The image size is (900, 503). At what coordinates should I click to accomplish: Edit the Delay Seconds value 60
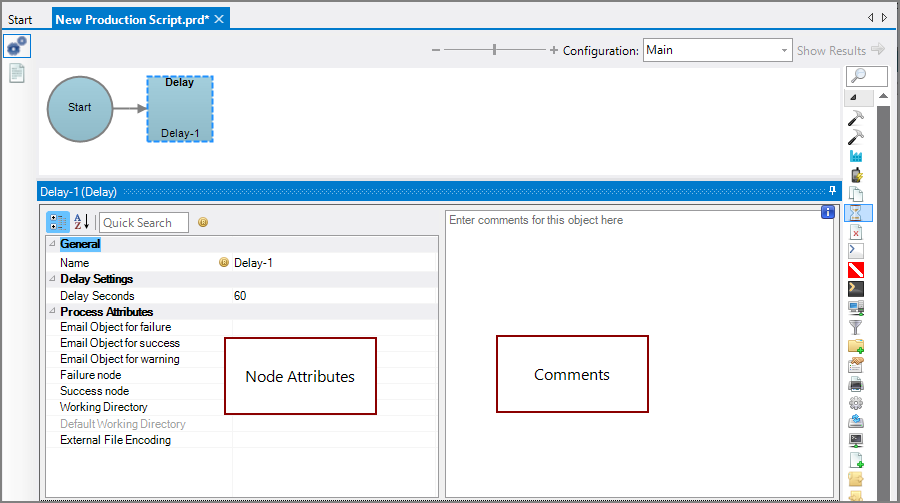point(334,296)
